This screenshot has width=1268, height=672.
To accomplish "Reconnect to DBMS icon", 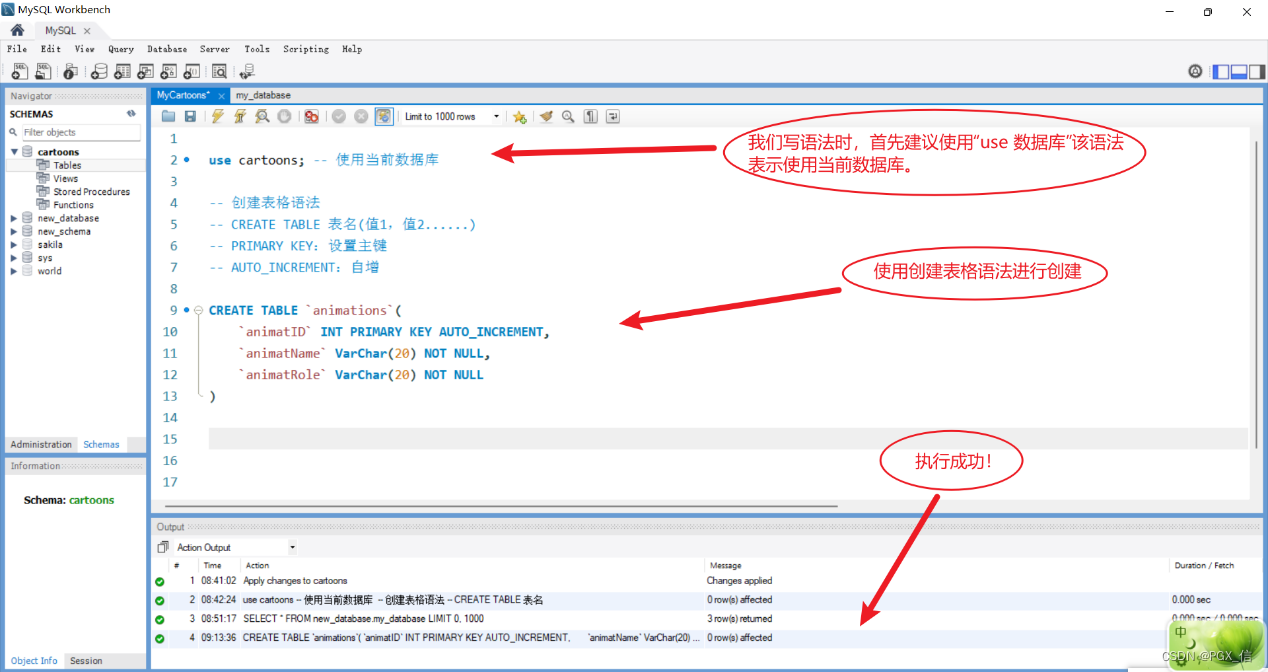I will [247, 71].
